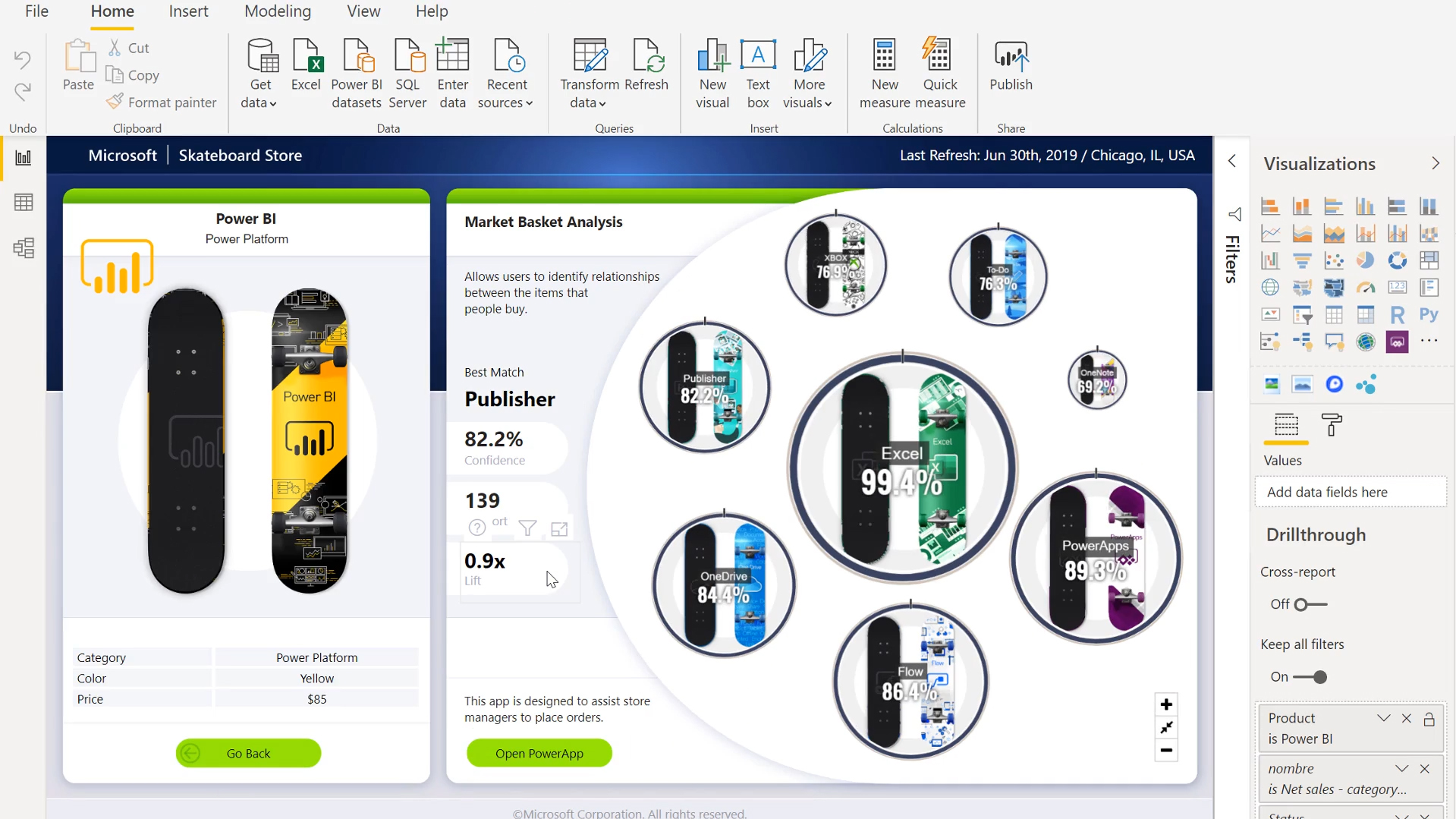This screenshot has width=1456, height=819.
Task: Collapse the Visualizations pane arrow
Action: pos(1436,163)
